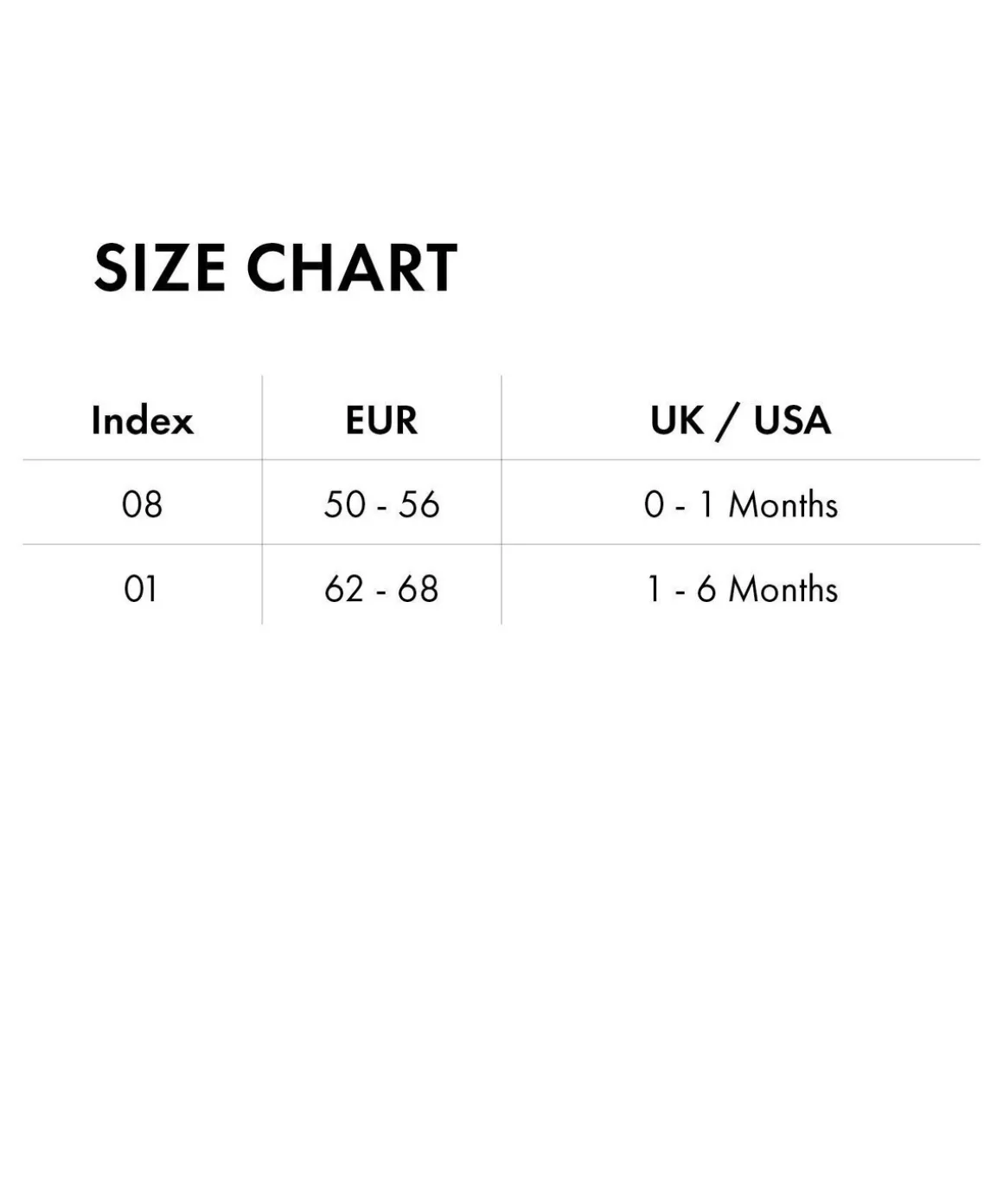Click the SIZE CHART heading
Image resolution: width=1003 pixels, height=1204 pixels.
(x=275, y=267)
